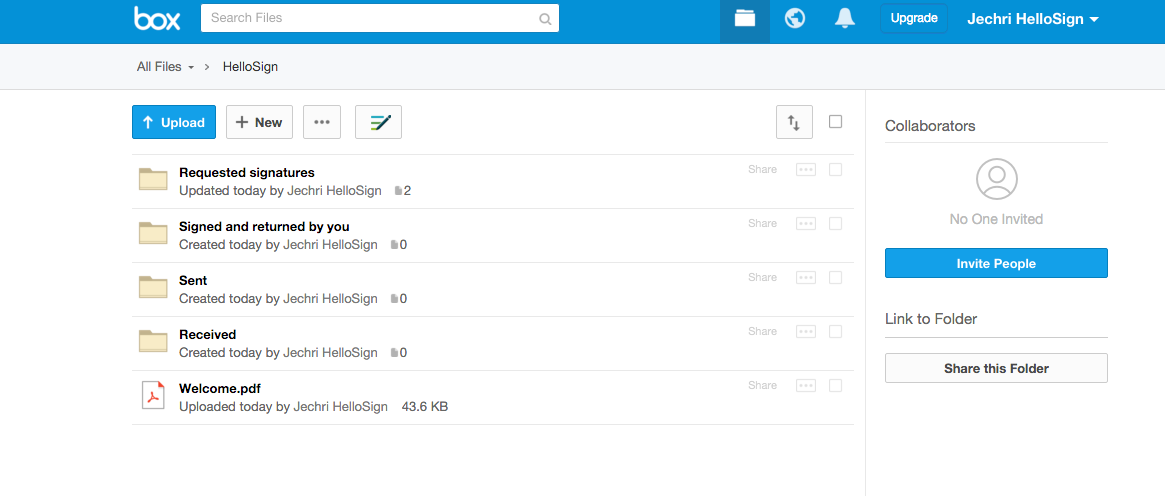Click the Collaborators heading
The image size is (1165, 496).
929,126
